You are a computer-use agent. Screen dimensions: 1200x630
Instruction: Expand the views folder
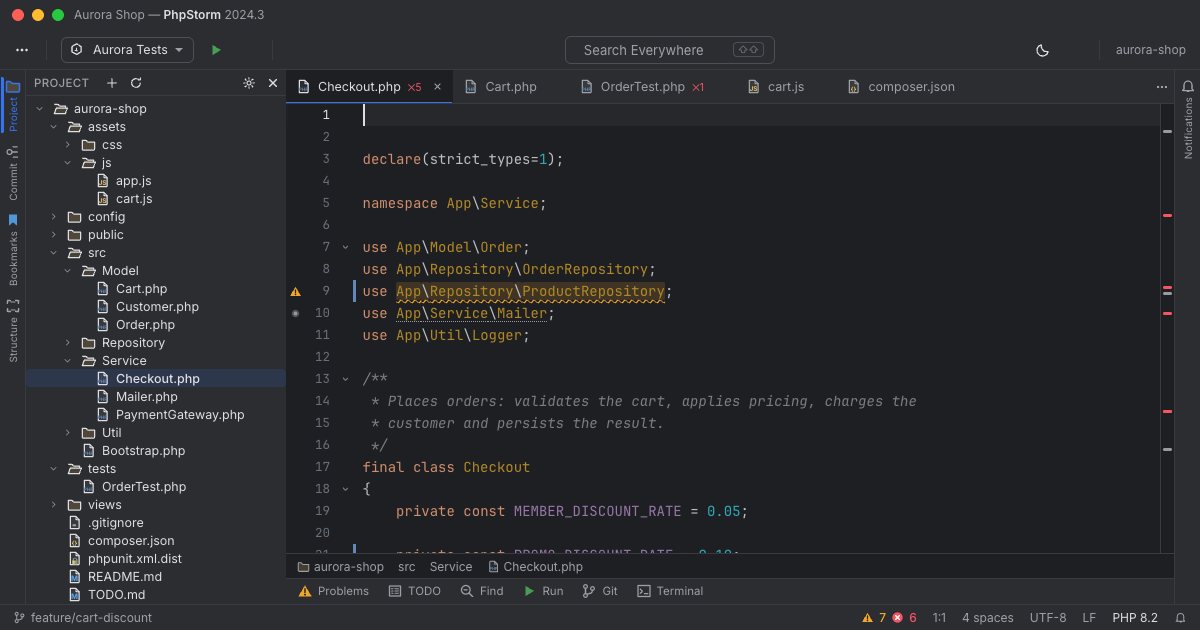53,505
